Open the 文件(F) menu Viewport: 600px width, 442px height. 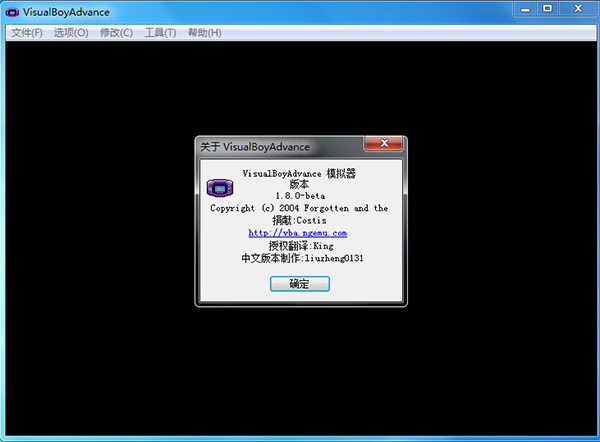point(27,33)
